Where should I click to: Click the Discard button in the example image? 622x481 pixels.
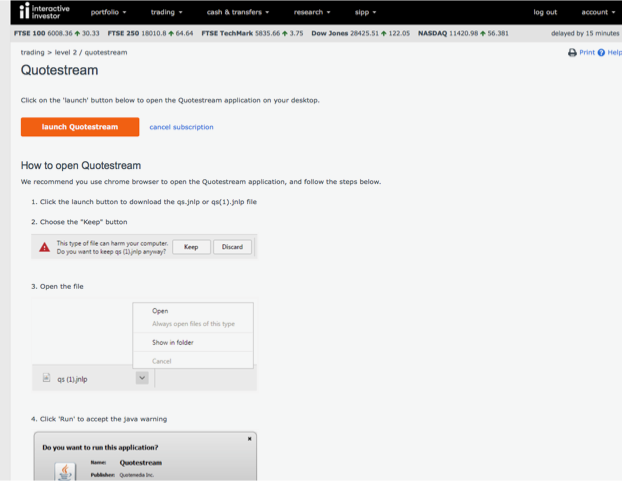[x=232, y=247]
